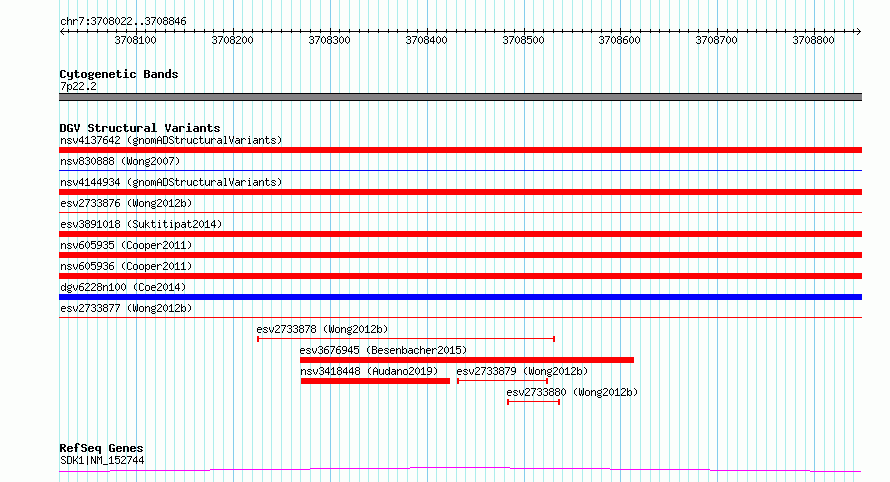The height and width of the screenshot is (482, 890).
Task: Click ruler position 3708300
Action: (329, 40)
